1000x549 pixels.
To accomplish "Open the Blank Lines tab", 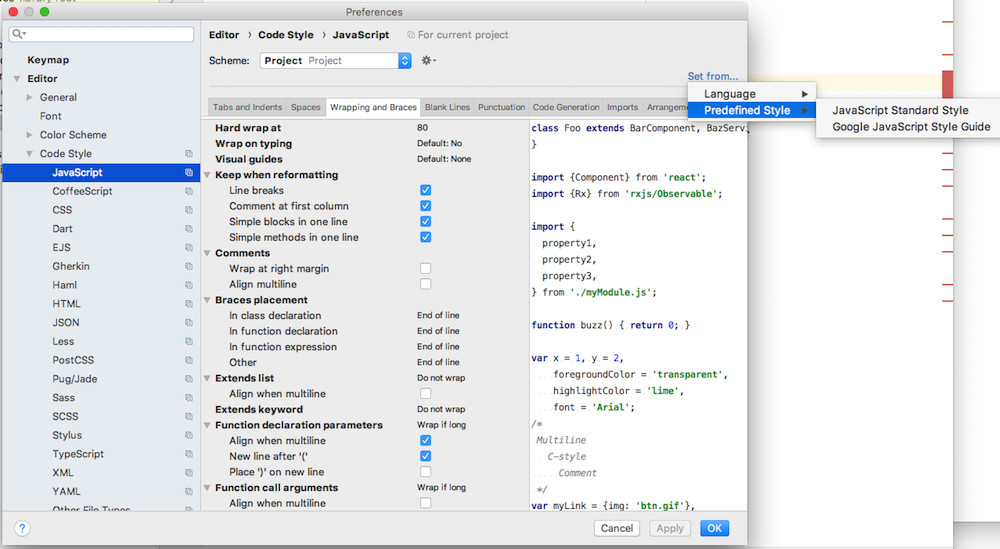I will [x=447, y=107].
